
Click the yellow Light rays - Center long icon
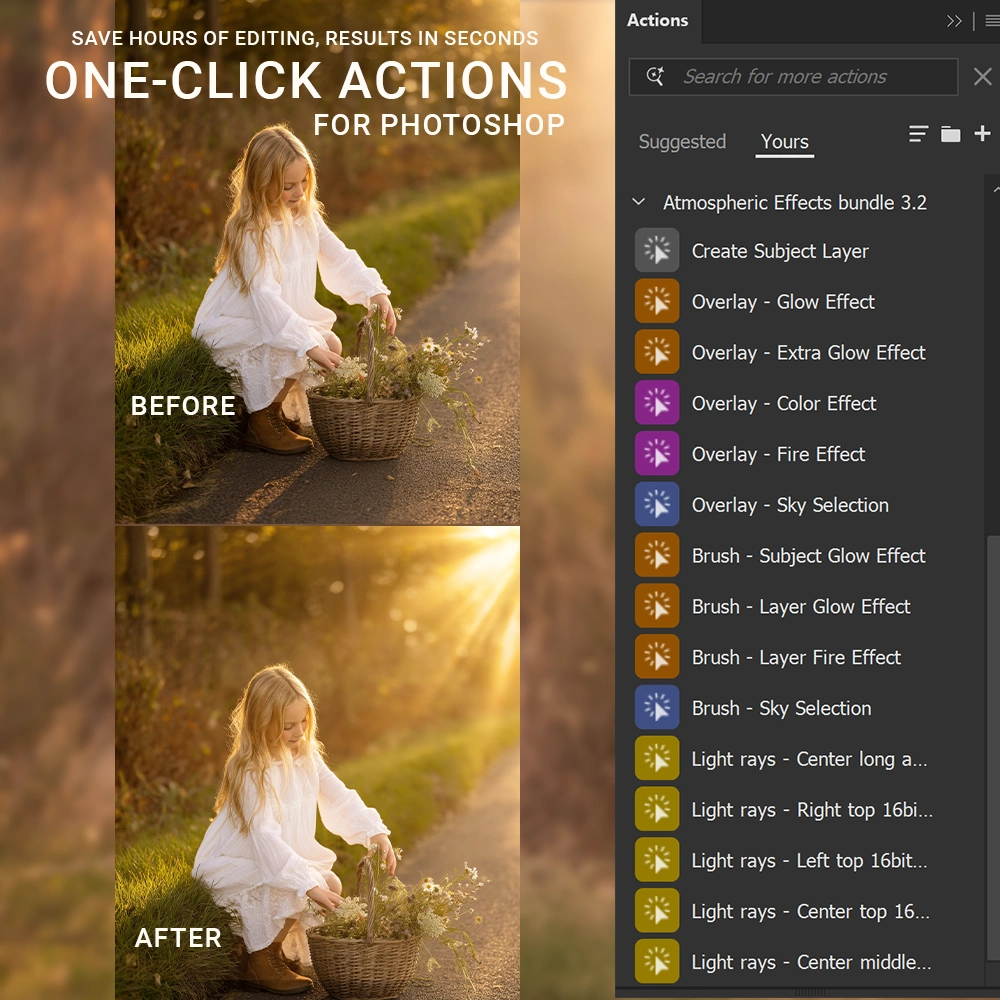pos(657,759)
